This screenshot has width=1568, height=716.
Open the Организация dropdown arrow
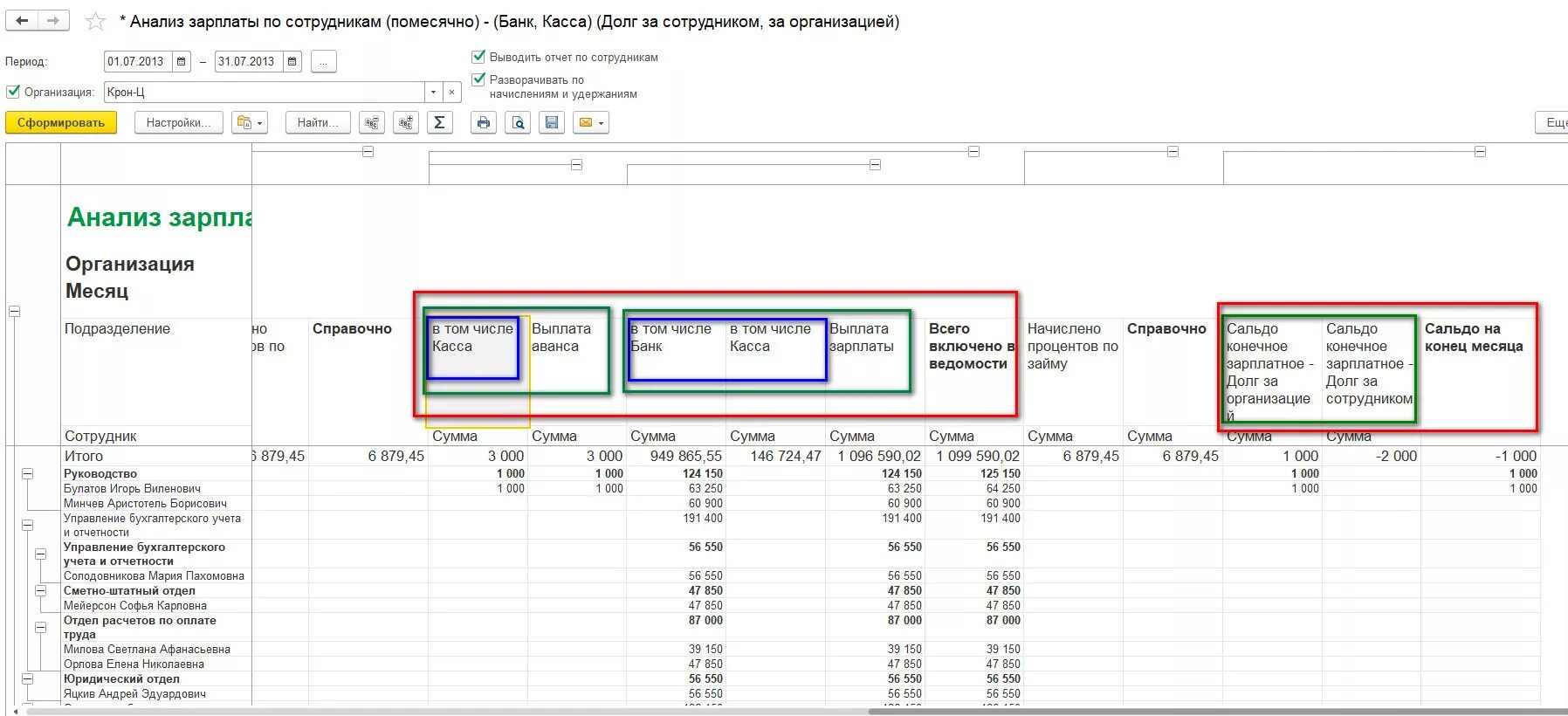[434, 92]
